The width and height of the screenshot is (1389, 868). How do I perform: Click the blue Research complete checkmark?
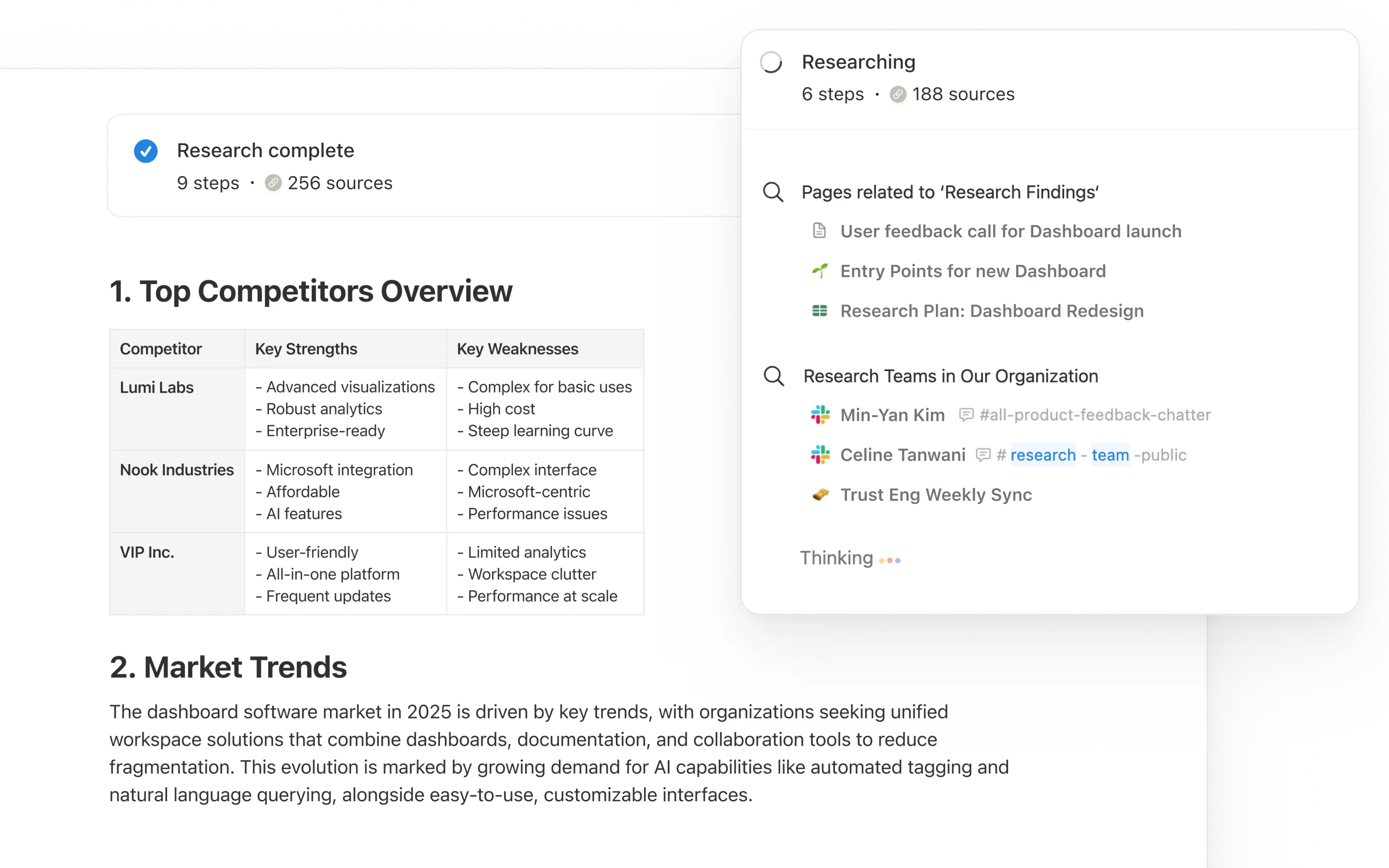[146, 150]
